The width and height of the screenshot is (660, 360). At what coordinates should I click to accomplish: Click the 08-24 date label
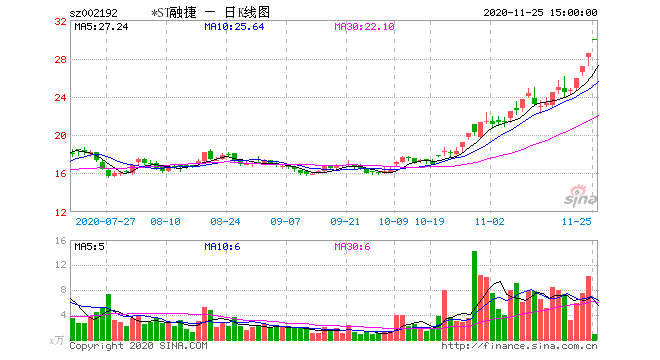click(x=225, y=221)
